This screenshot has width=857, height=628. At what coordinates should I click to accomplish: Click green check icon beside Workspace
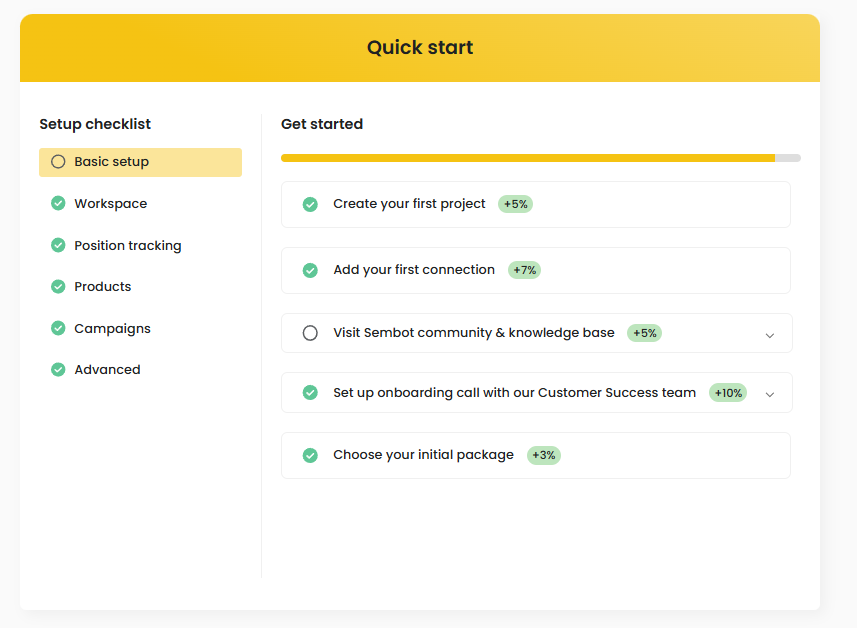[x=58, y=203]
